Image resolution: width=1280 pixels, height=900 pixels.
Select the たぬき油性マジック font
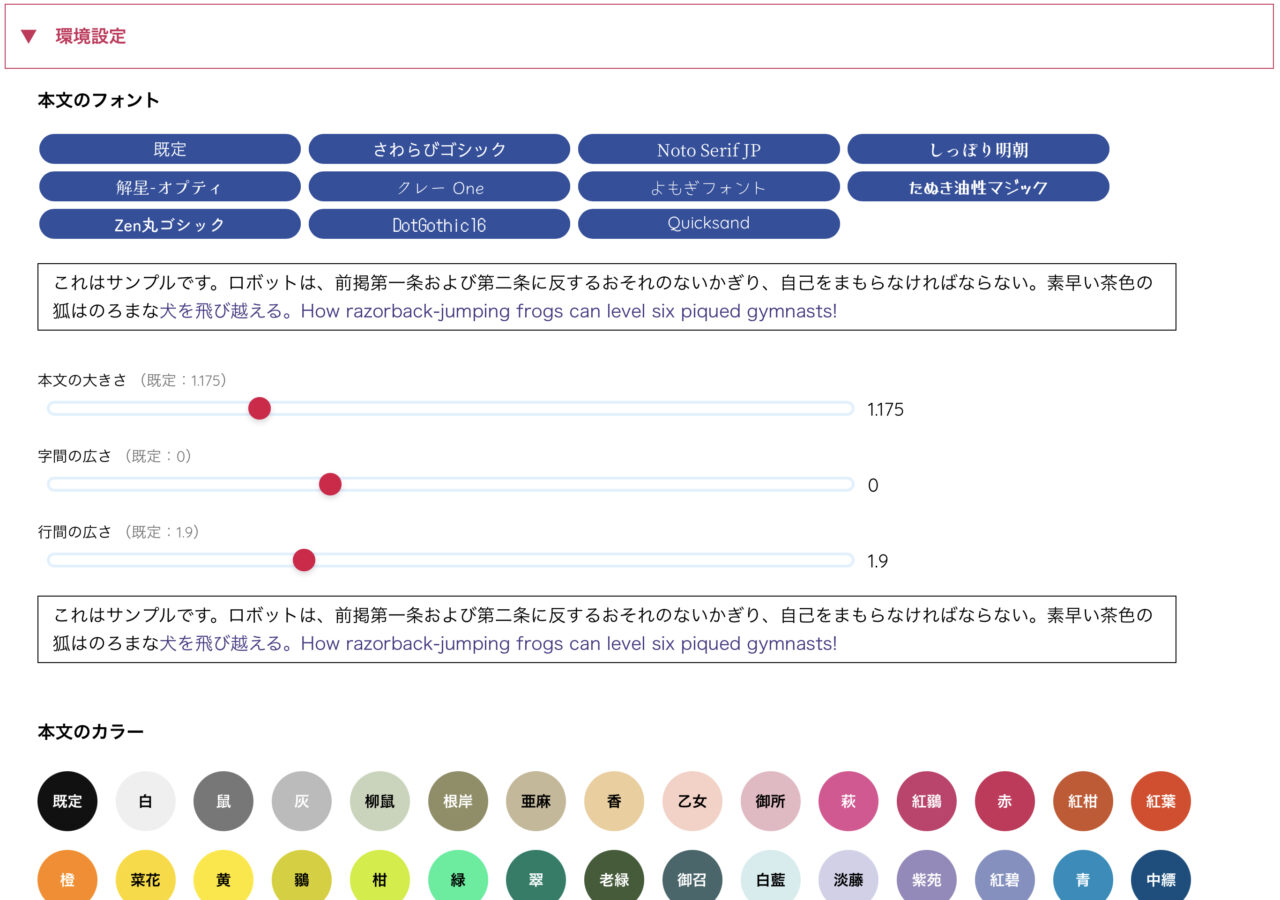[x=978, y=186]
